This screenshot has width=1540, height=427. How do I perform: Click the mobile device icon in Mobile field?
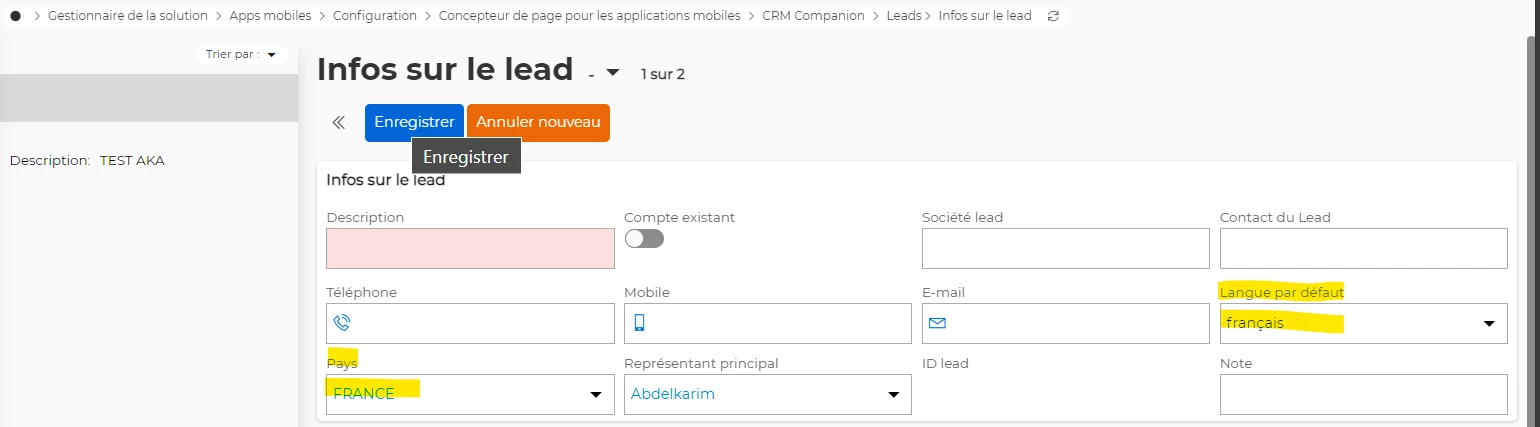[x=640, y=323]
